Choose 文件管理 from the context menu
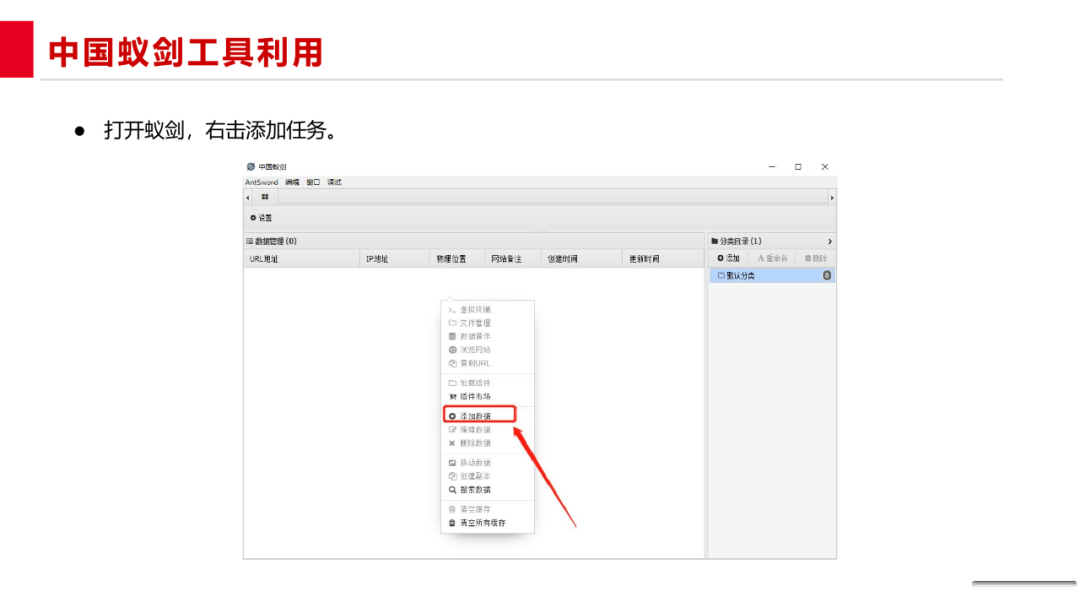This screenshot has width=1080, height=608. click(488, 323)
